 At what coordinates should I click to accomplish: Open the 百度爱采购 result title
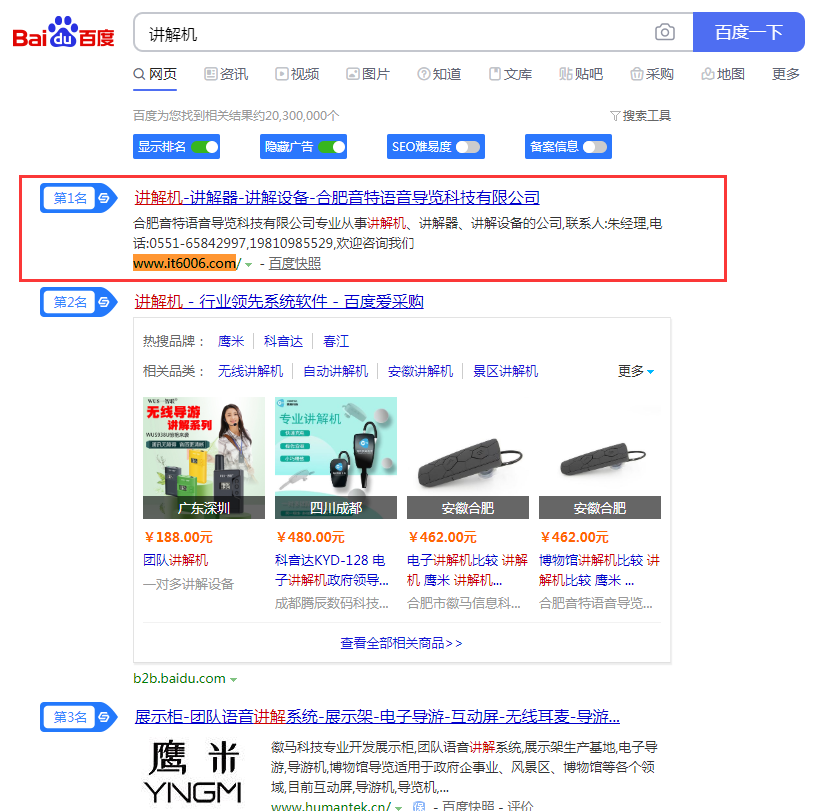[279, 302]
